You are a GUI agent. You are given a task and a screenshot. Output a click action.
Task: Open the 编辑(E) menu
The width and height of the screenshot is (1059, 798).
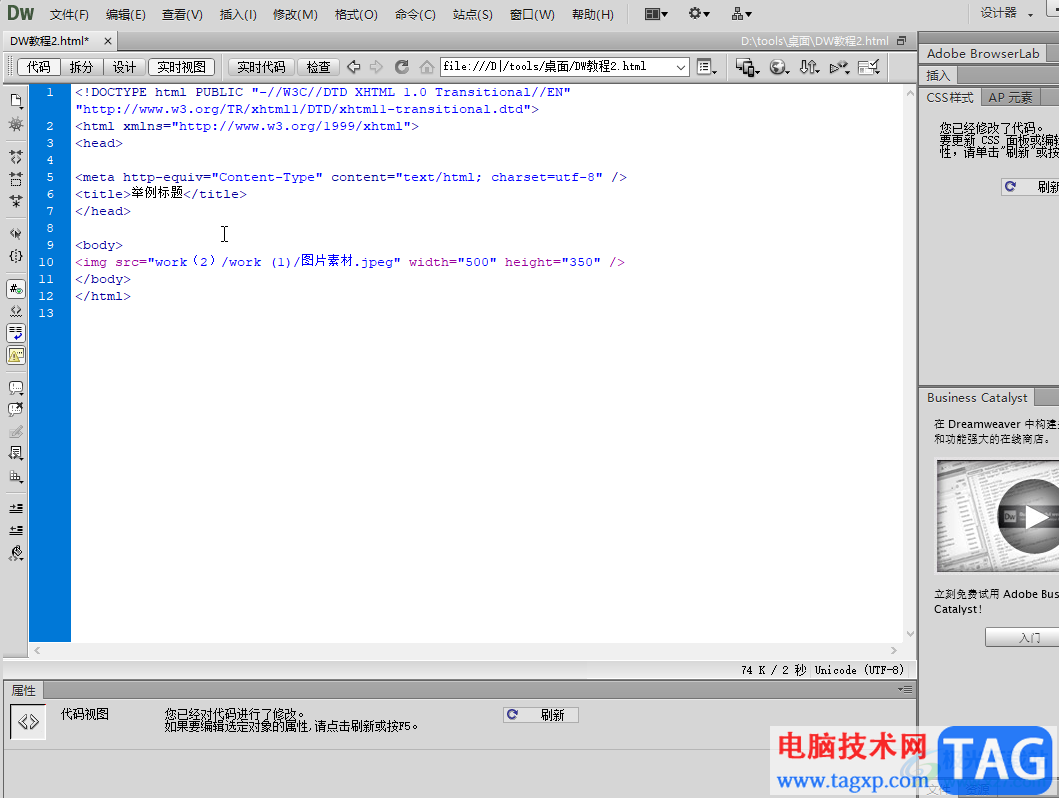(126, 14)
